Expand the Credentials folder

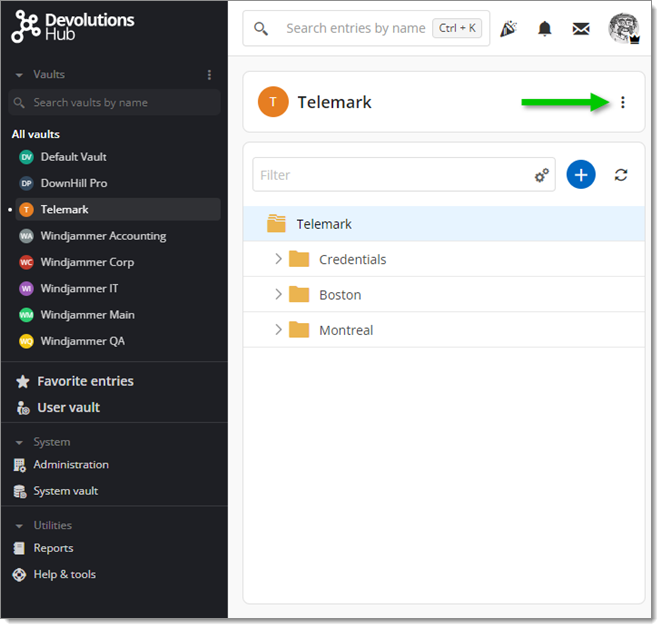278,259
